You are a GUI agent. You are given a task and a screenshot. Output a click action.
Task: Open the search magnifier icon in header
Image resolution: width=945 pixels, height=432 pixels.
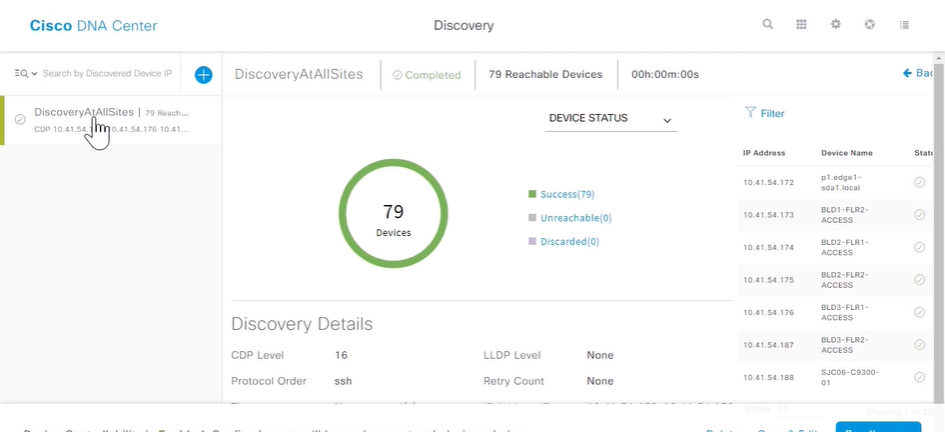tap(767, 24)
